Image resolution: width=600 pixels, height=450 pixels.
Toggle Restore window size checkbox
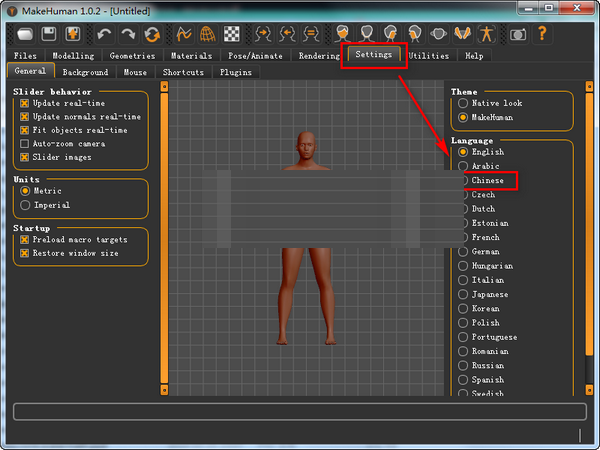pyautogui.click(x=24, y=253)
